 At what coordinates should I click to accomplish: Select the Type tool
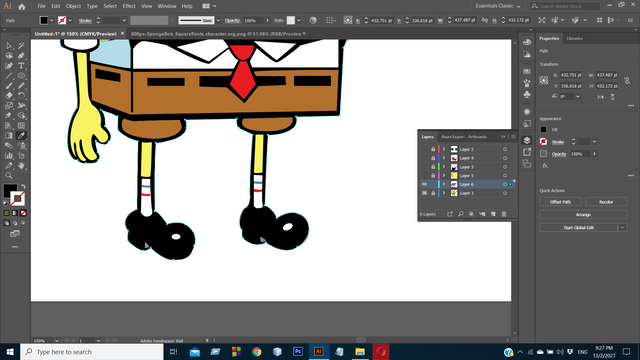point(21,66)
